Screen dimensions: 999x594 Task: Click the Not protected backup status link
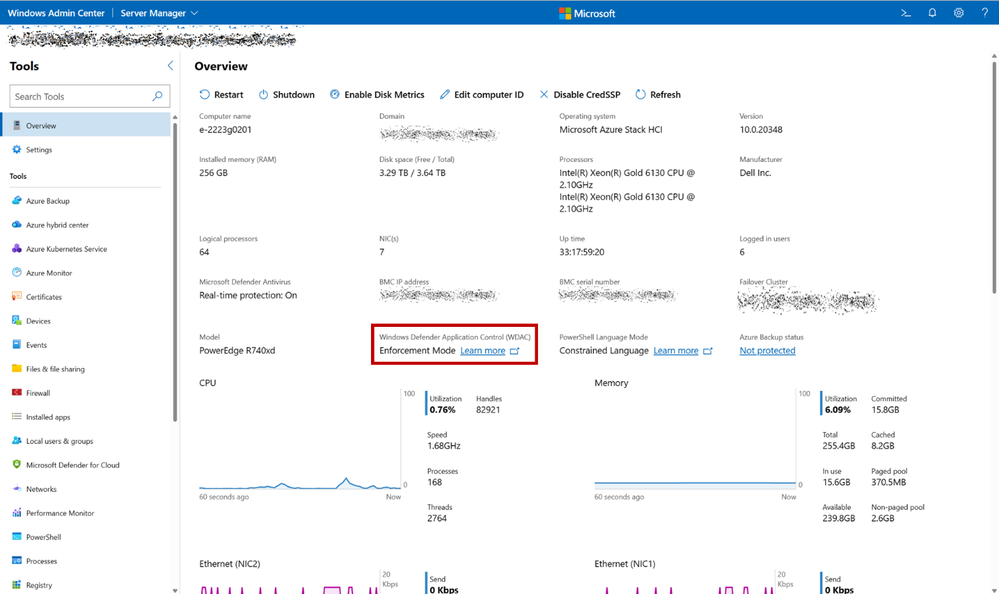click(767, 351)
